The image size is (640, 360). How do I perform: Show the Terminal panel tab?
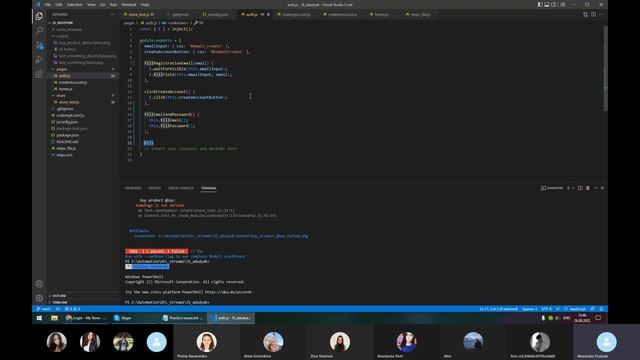tap(209, 188)
